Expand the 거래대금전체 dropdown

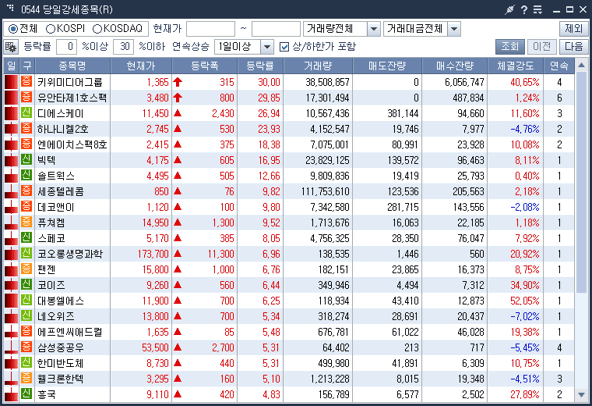[x=454, y=29]
